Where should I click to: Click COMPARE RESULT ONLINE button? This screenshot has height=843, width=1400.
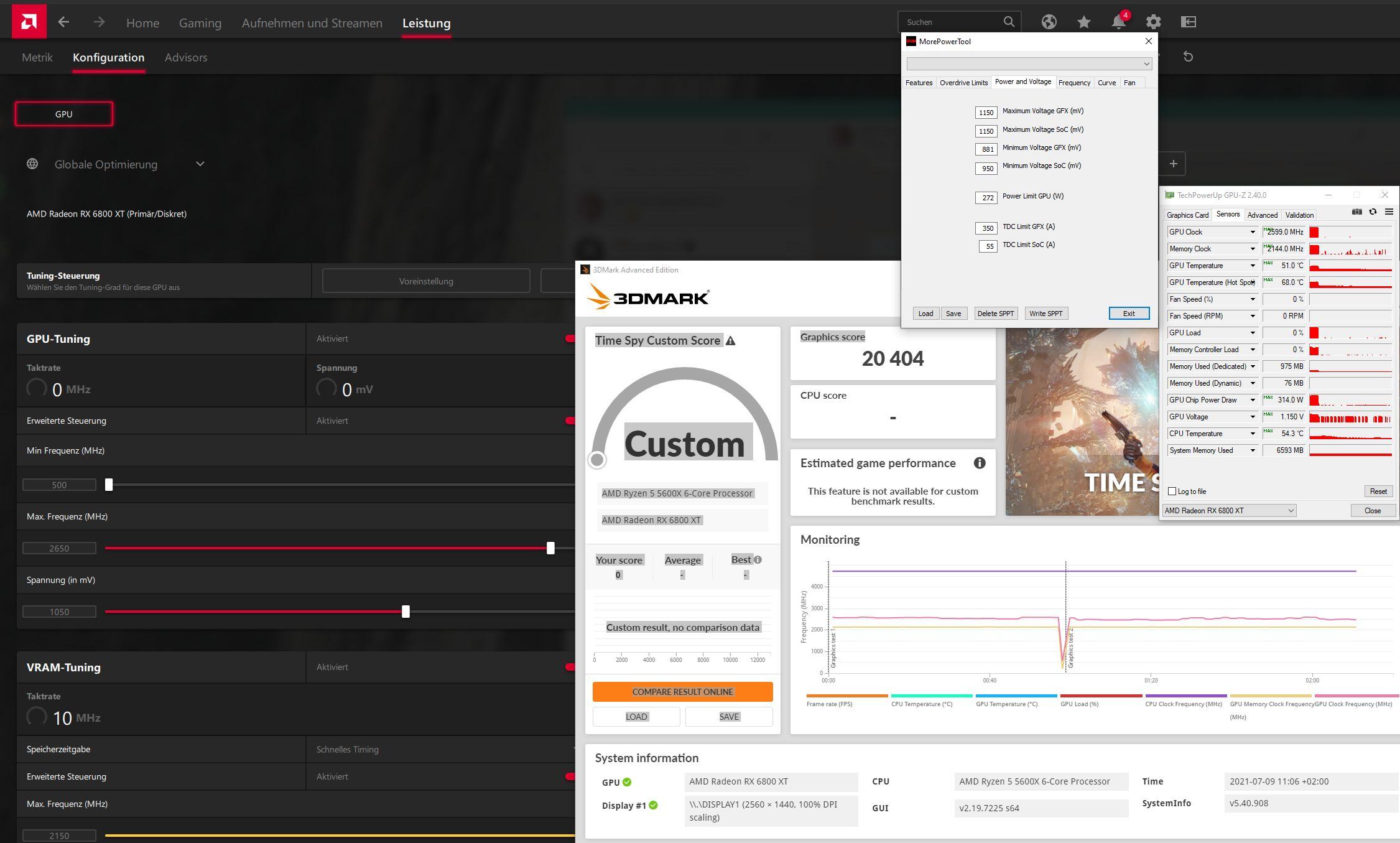click(682, 692)
